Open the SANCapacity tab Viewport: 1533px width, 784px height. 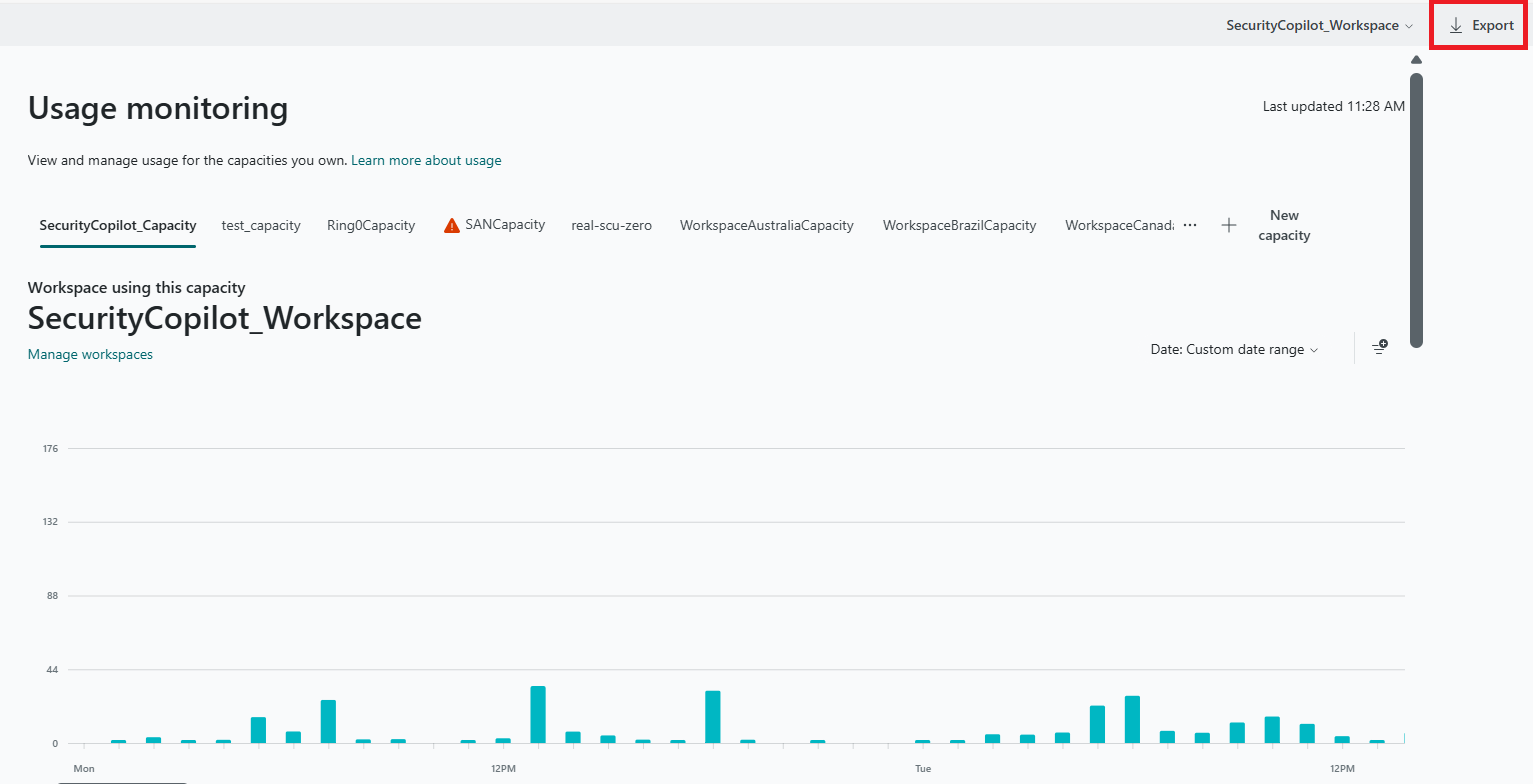[x=504, y=225]
